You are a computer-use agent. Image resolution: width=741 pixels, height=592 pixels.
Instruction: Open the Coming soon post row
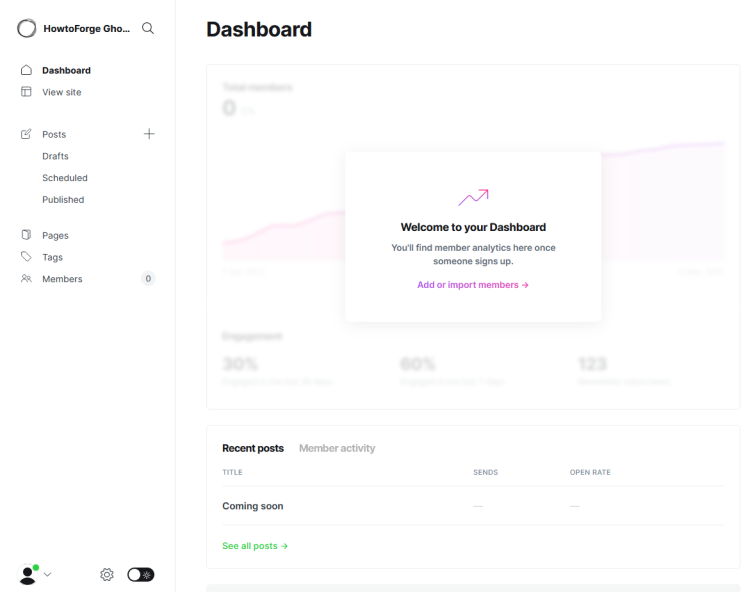point(253,506)
